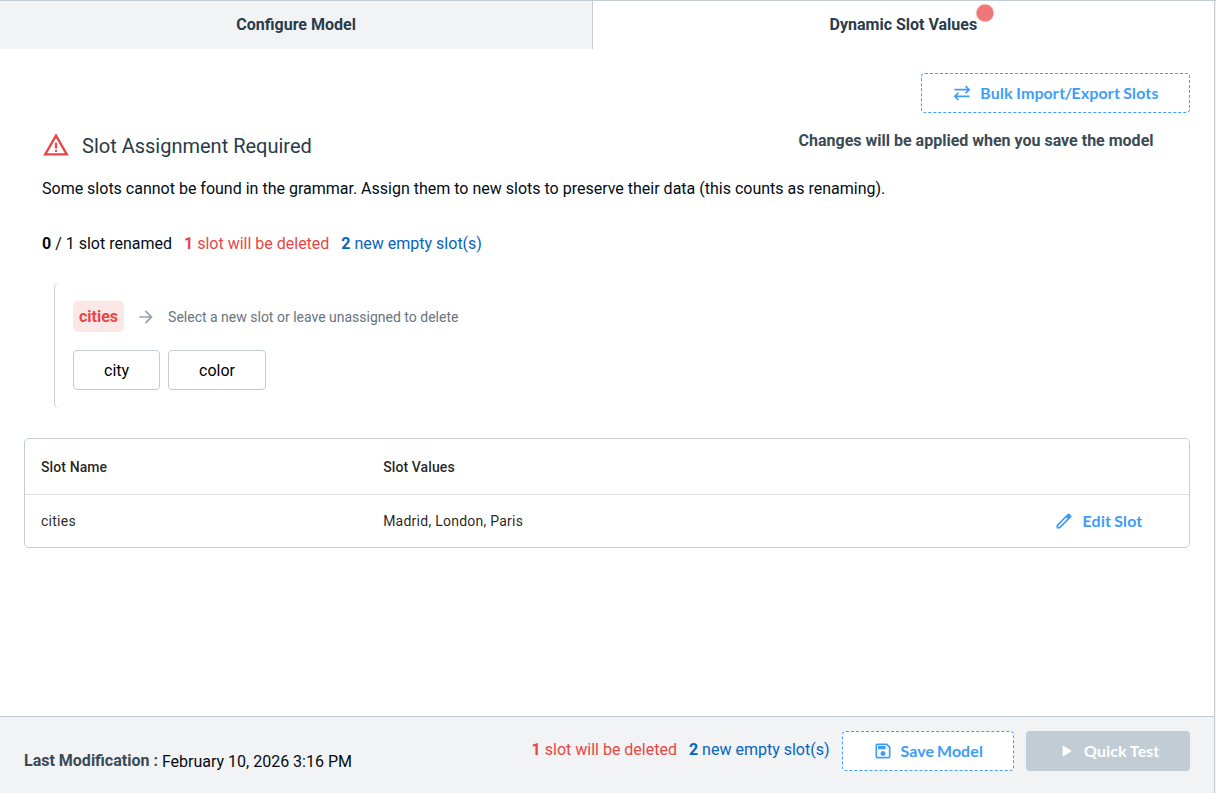Click the red warning triangle icon

(56, 146)
